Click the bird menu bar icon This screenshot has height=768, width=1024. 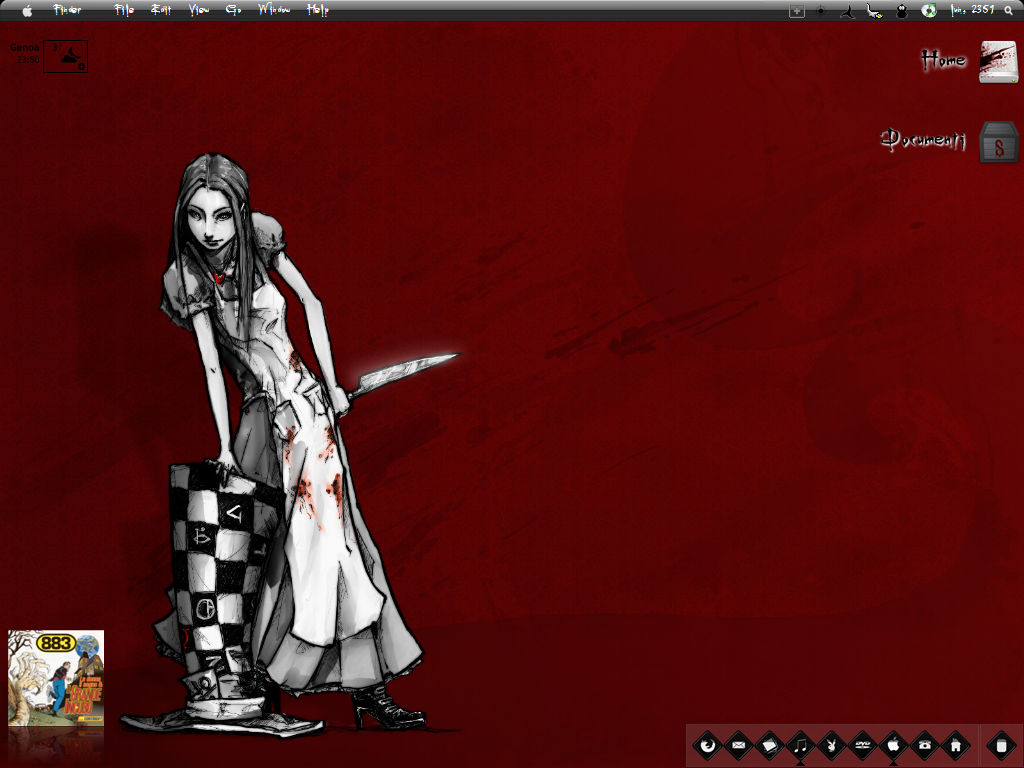(874, 10)
